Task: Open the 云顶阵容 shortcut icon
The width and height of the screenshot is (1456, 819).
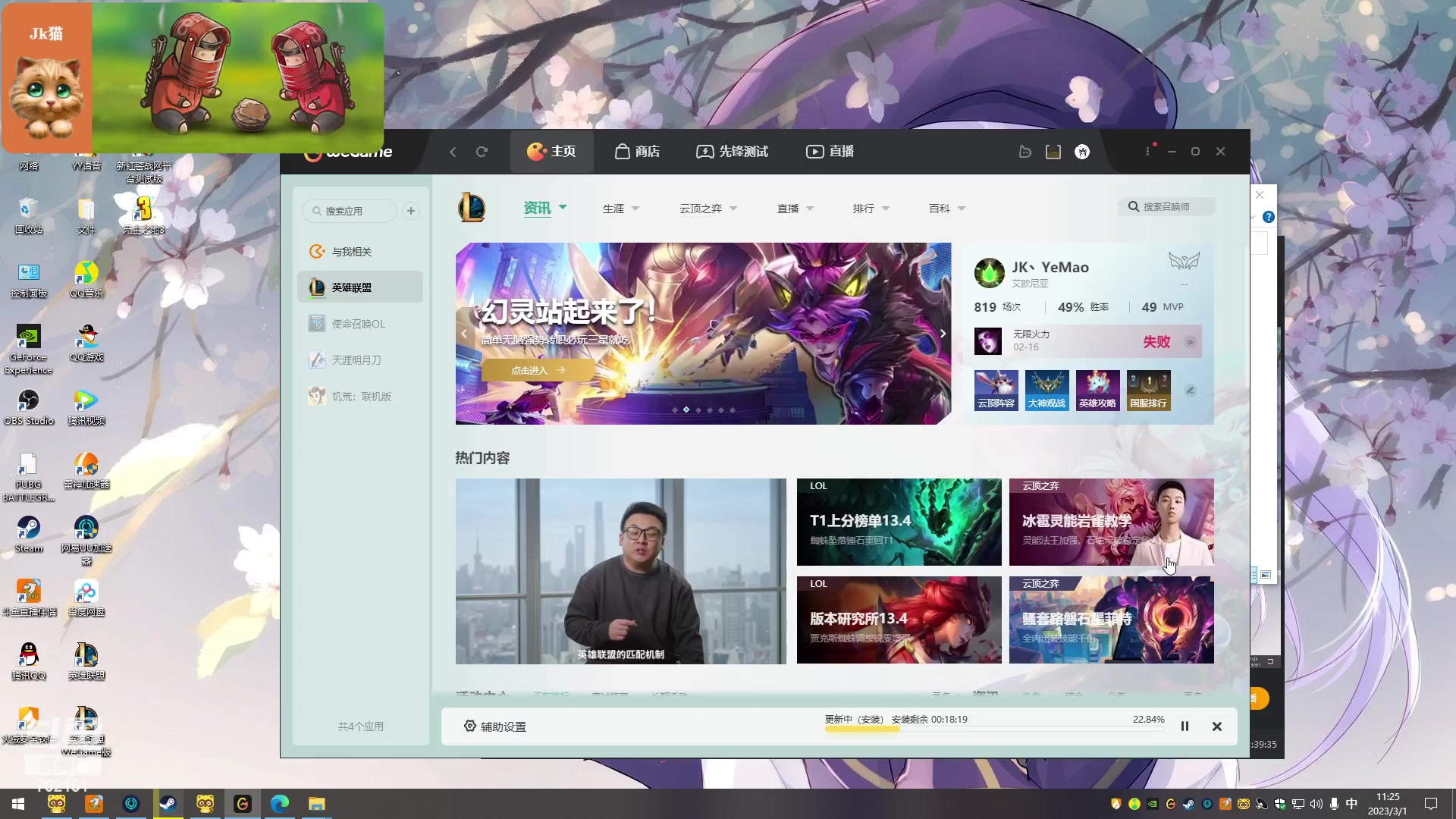Action: point(996,390)
